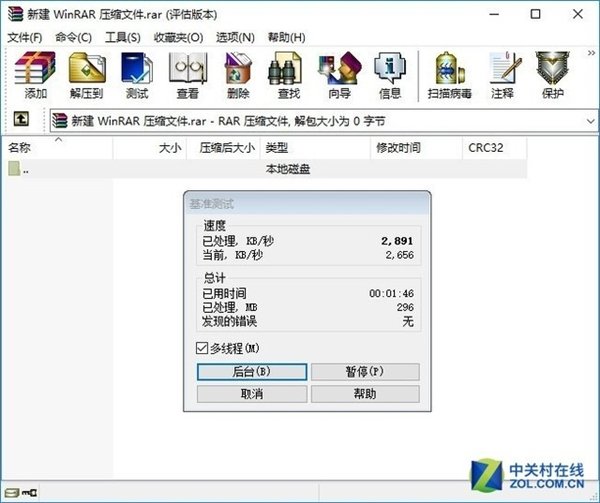This screenshot has width=600, height=503.
Task: Uncheck the 多线程(M) multithreading checkbox
Action: (x=202, y=348)
